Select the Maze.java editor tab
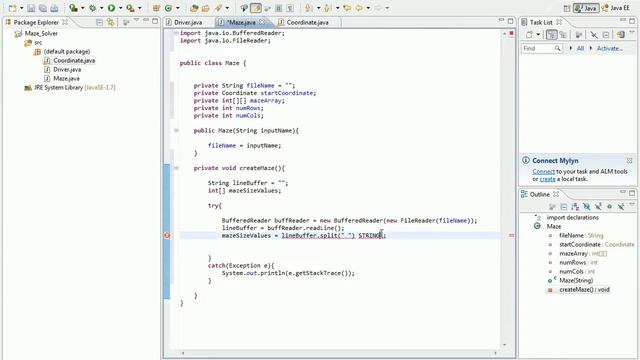The height and width of the screenshot is (360, 640). pos(241,22)
